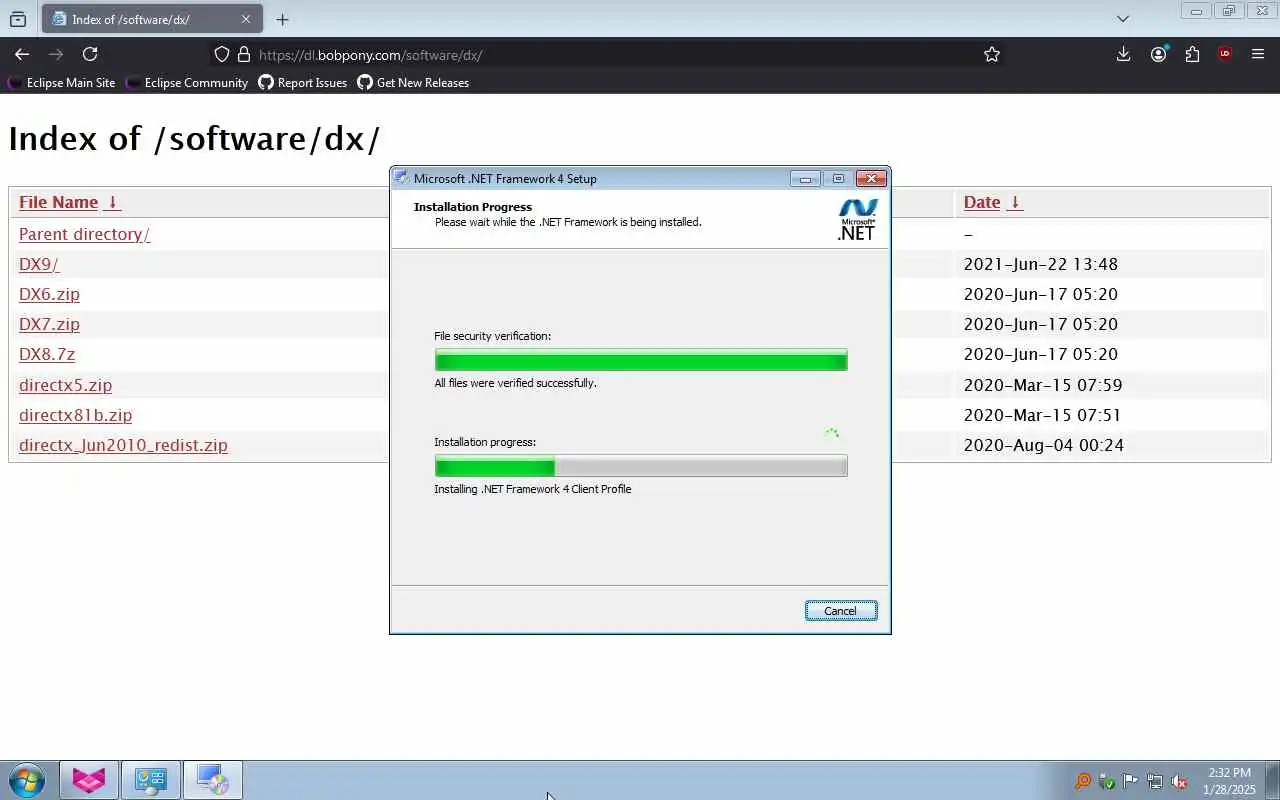Download the directx_Jun2010_redist.zip link
1280x800 pixels.
tap(123, 445)
